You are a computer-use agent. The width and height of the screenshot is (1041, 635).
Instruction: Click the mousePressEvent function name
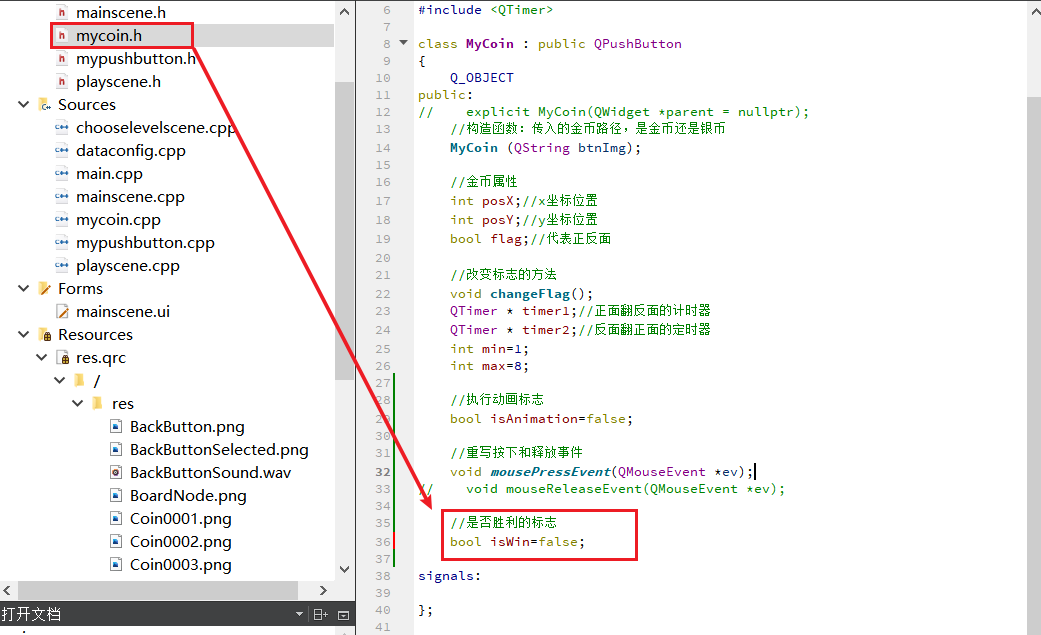click(x=550, y=472)
